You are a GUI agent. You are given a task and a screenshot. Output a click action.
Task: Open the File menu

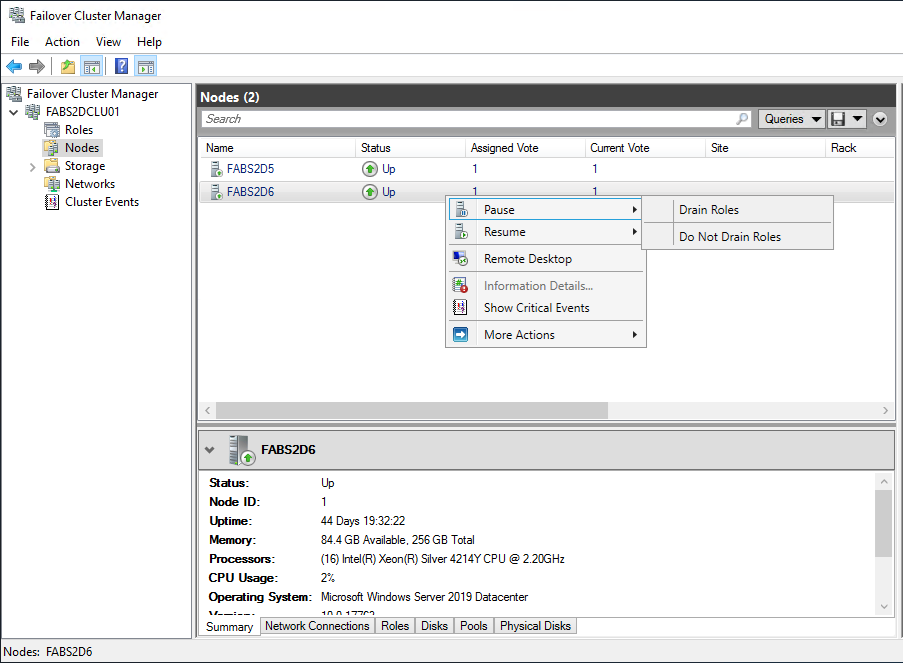[20, 42]
